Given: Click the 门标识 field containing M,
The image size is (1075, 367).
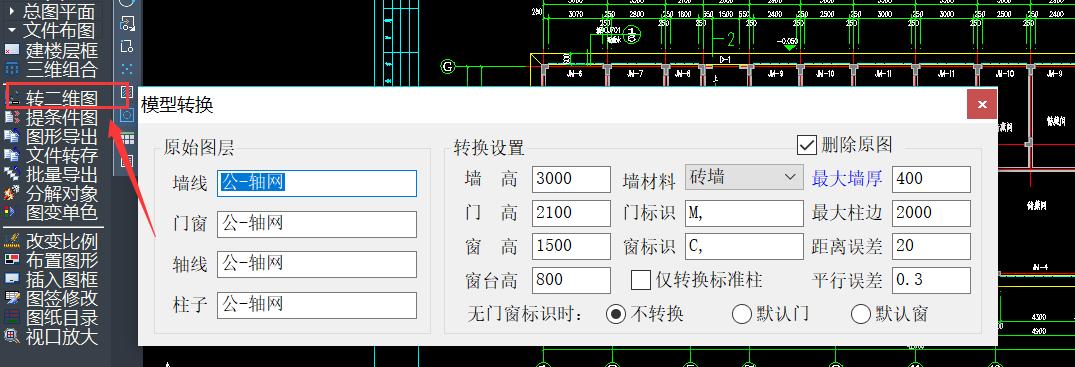Looking at the screenshot, I should click(x=744, y=213).
